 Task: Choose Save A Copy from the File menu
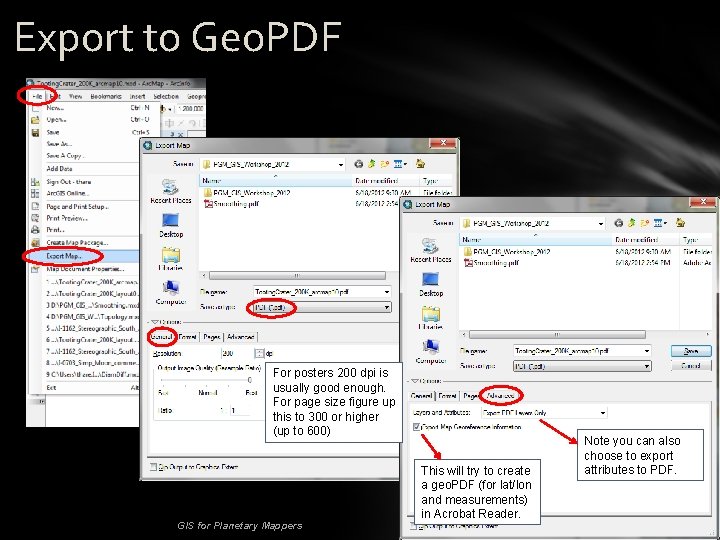click(66, 156)
